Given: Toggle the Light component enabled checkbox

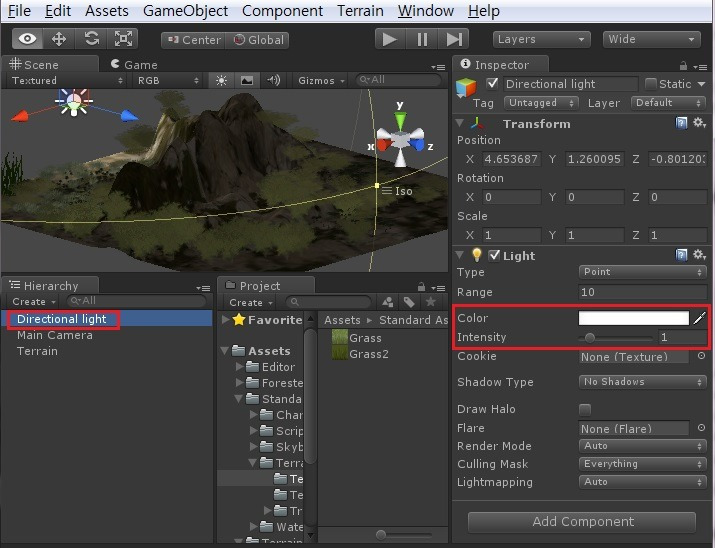Looking at the screenshot, I should [x=494, y=255].
